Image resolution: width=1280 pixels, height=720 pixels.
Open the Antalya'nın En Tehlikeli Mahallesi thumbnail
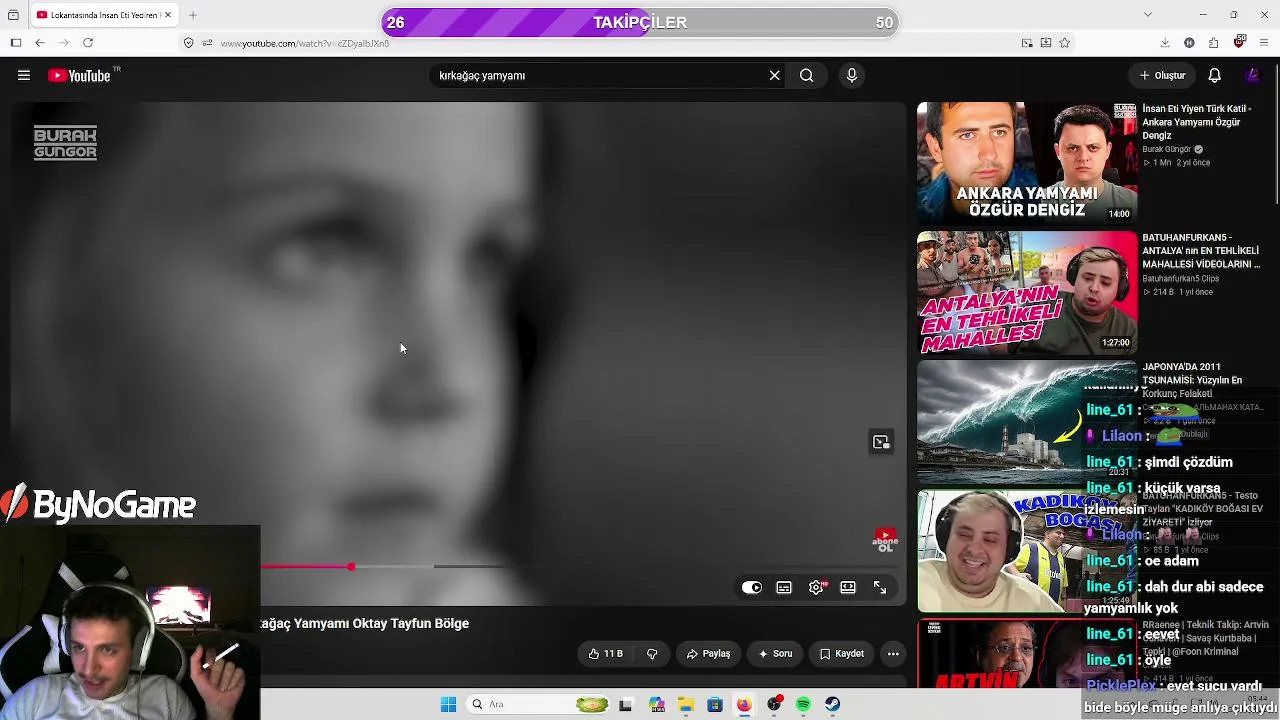[1027, 293]
